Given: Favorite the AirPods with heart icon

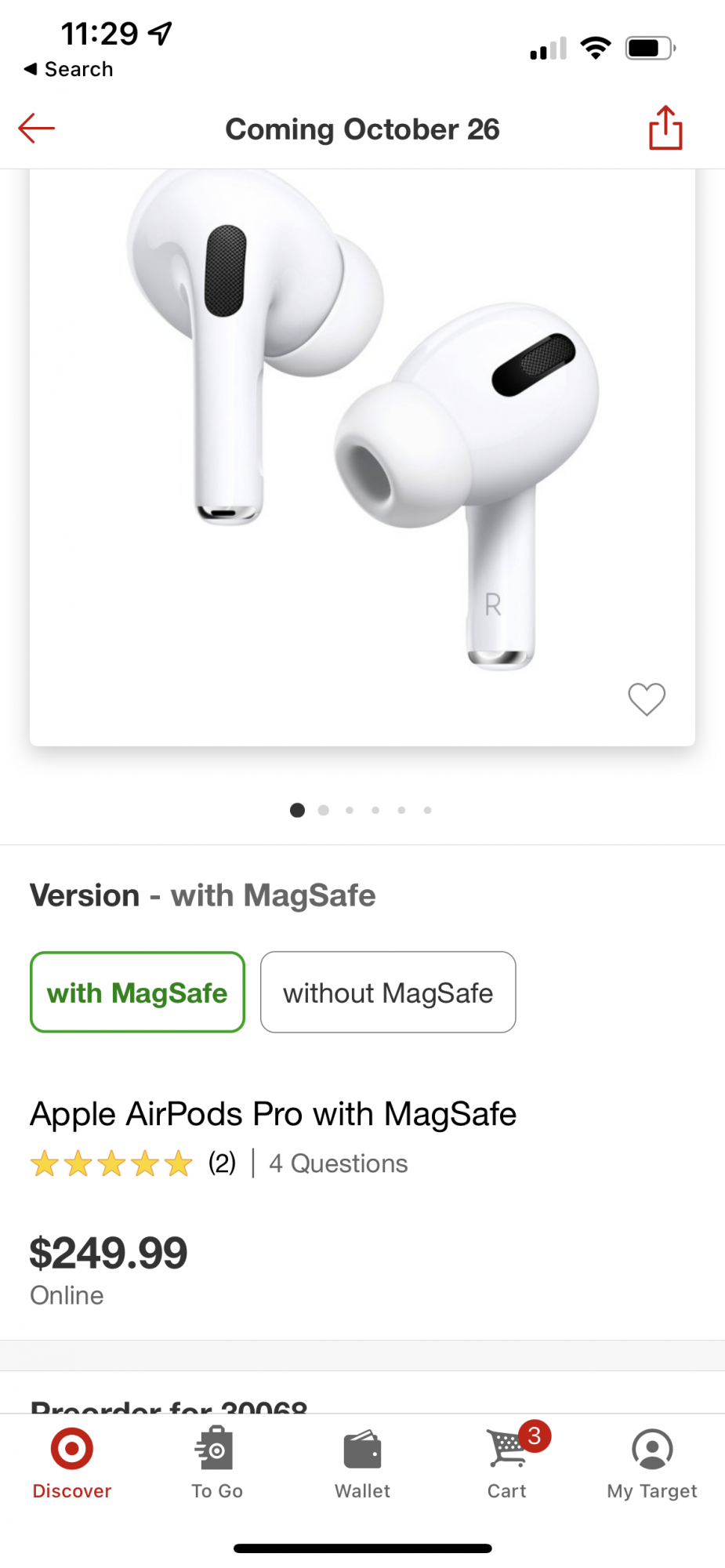Looking at the screenshot, I should click(x=647, y=699).
